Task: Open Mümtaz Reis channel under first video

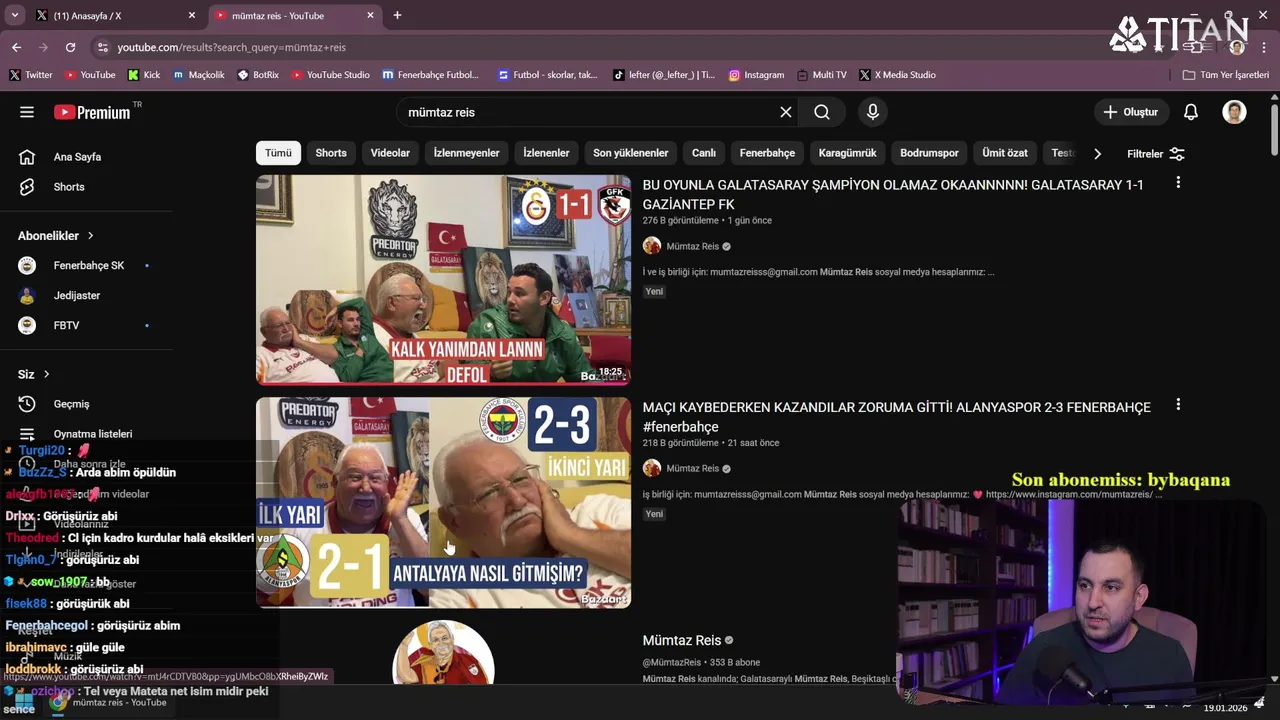Action: click(x=693, y=246)
